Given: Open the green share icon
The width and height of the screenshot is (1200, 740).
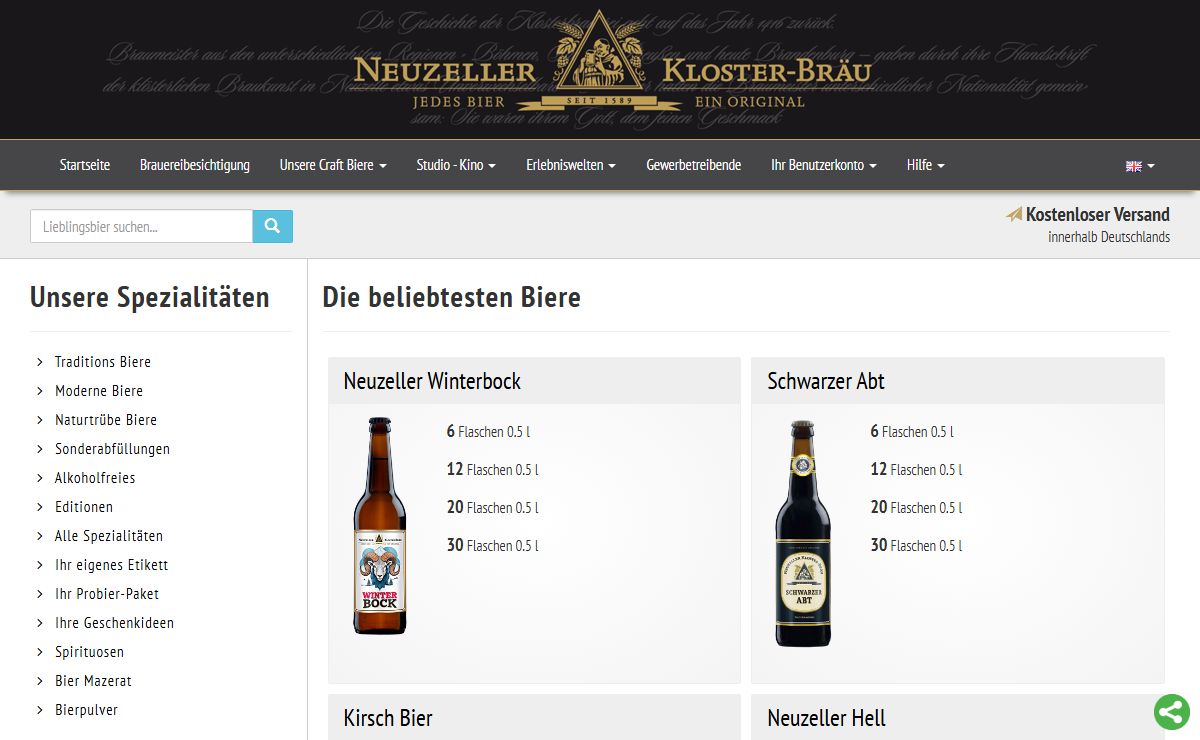Looking at the screenshot, I should pos(1171,712).
